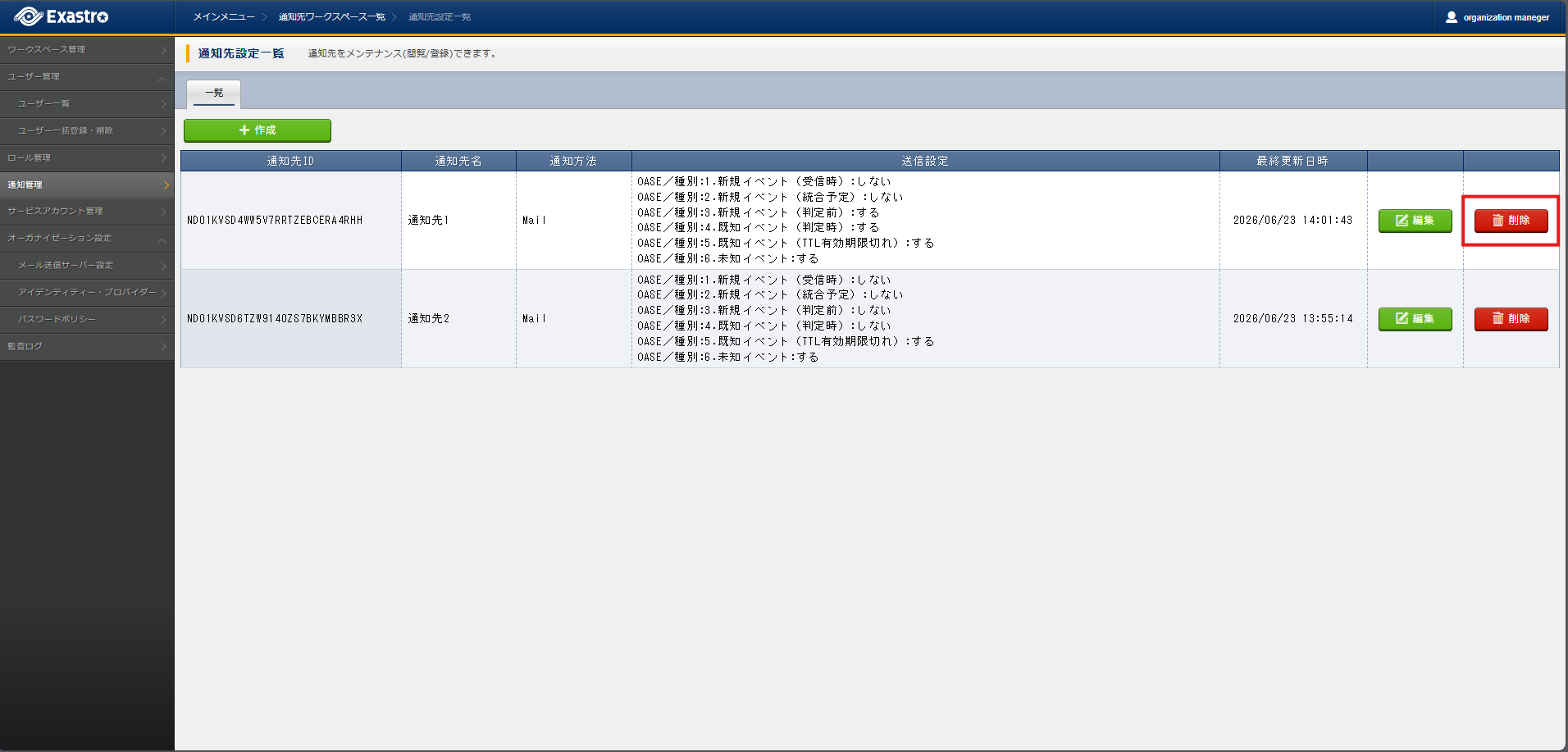The height and width of the screenshot is (752, 1568).
Task: Open the organization manager user menu
Action: [1497, 17]
